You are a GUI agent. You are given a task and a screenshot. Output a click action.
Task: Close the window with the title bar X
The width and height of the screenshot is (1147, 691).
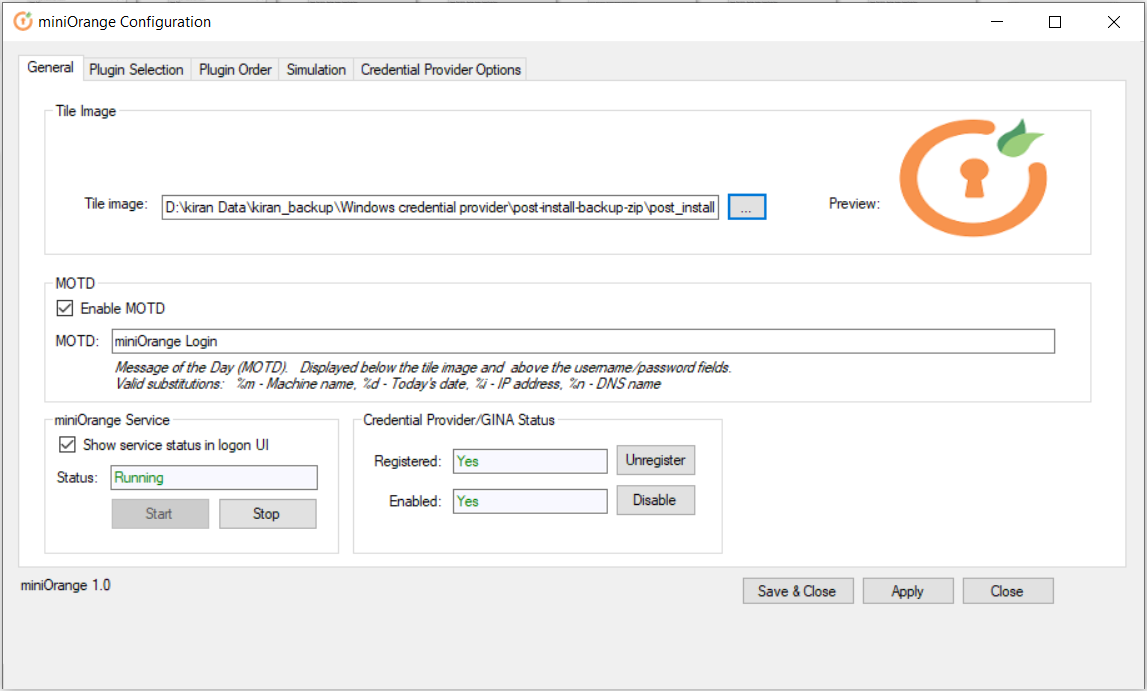[1113, 22]
